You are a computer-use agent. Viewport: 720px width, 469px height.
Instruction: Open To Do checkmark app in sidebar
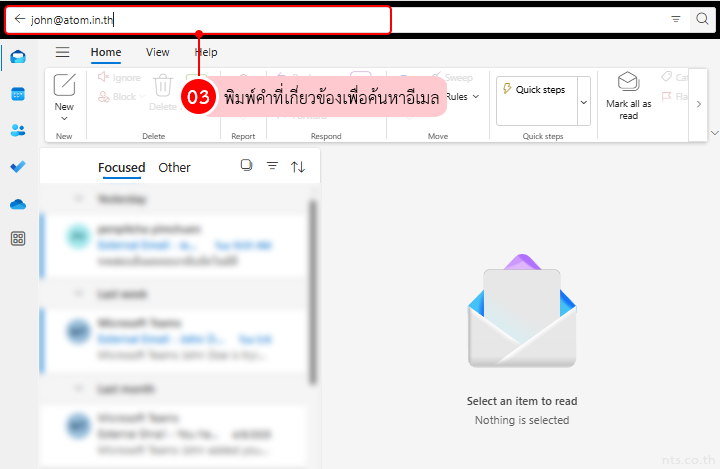click(18, 166)
